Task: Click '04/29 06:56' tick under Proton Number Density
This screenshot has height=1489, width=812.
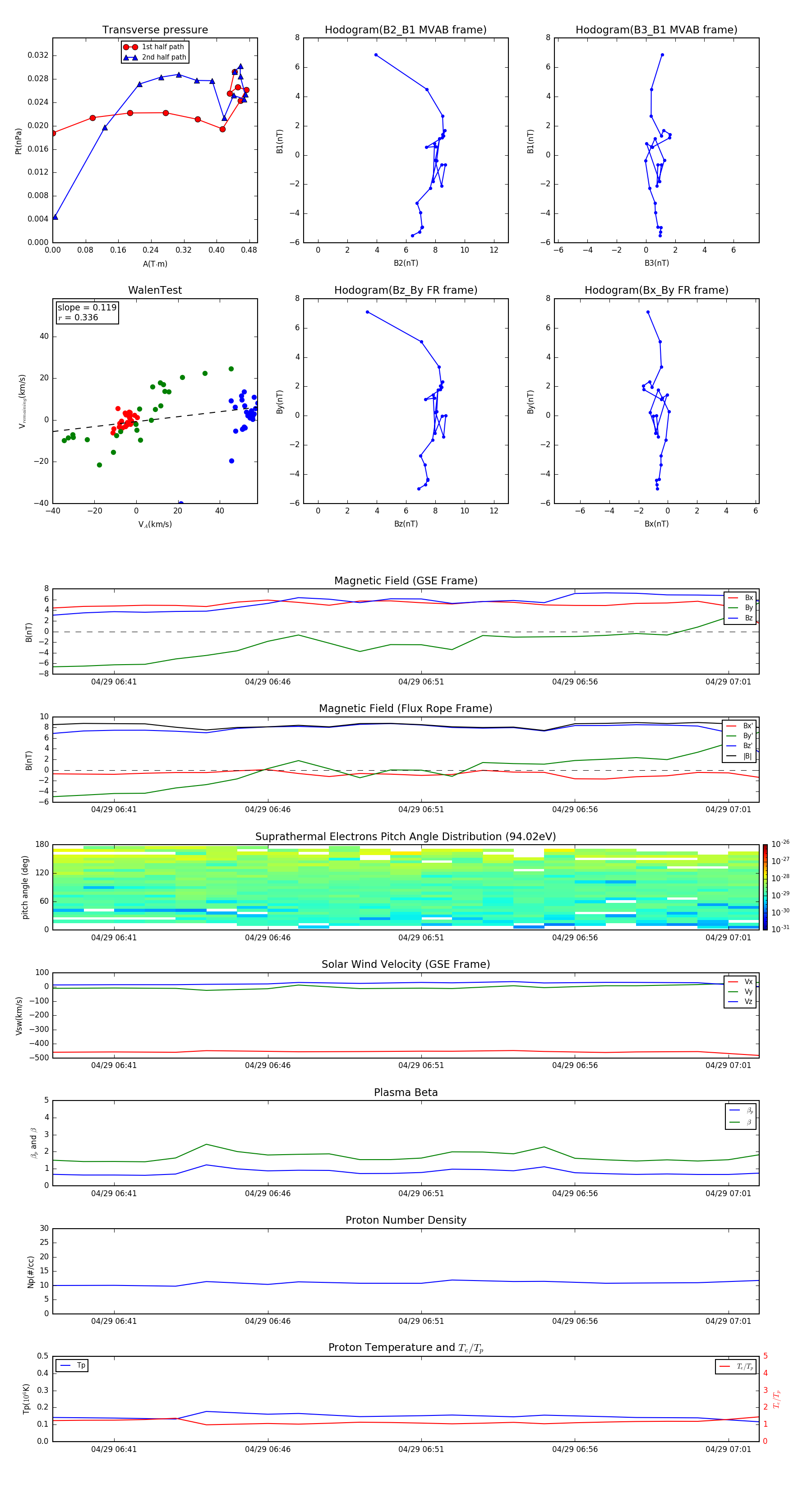Action: pyautogui.click(x=575, y=1321)
